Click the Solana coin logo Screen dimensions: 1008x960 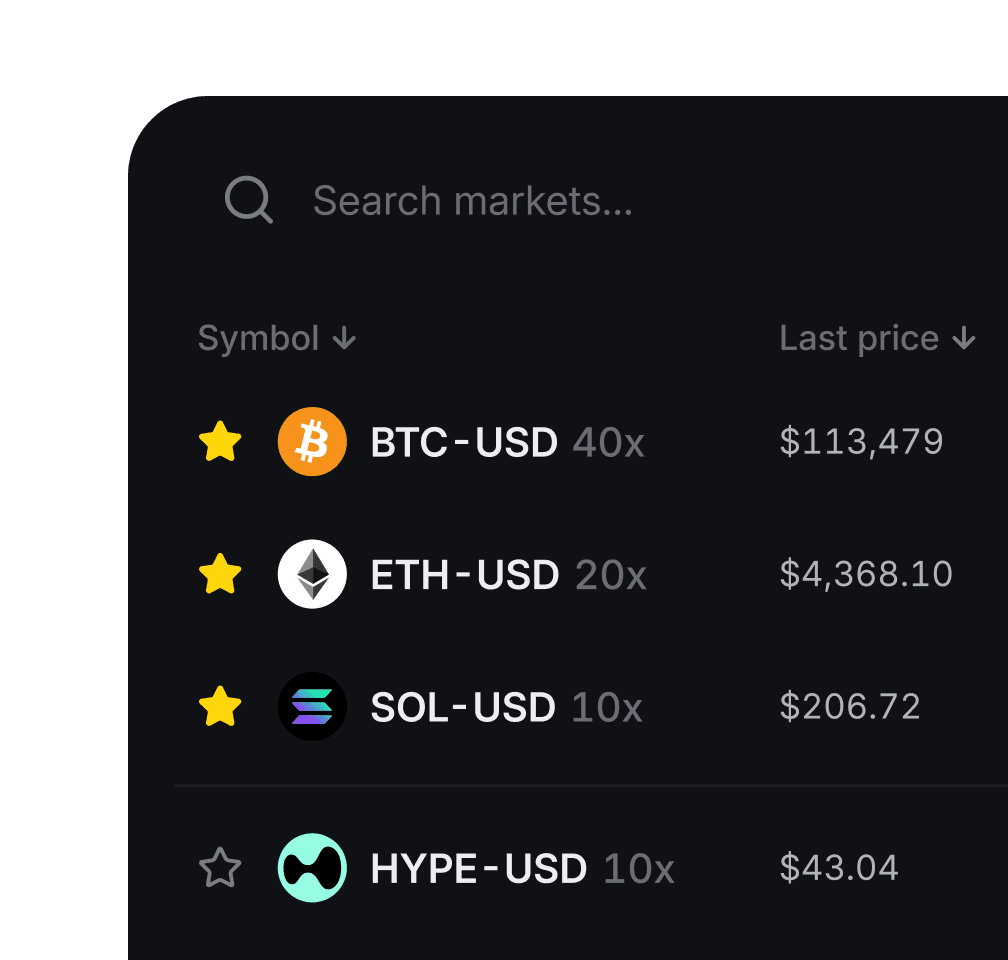tap(311, 707)
